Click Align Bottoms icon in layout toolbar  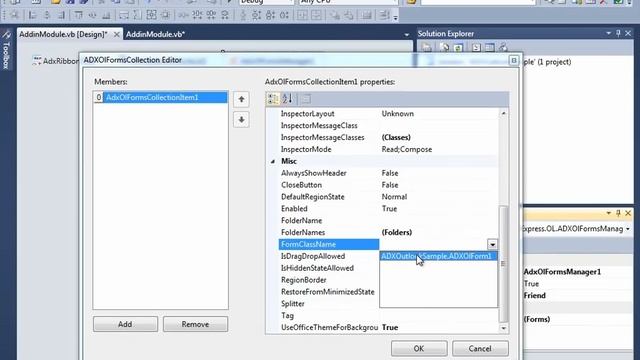(x=107, y=15)
